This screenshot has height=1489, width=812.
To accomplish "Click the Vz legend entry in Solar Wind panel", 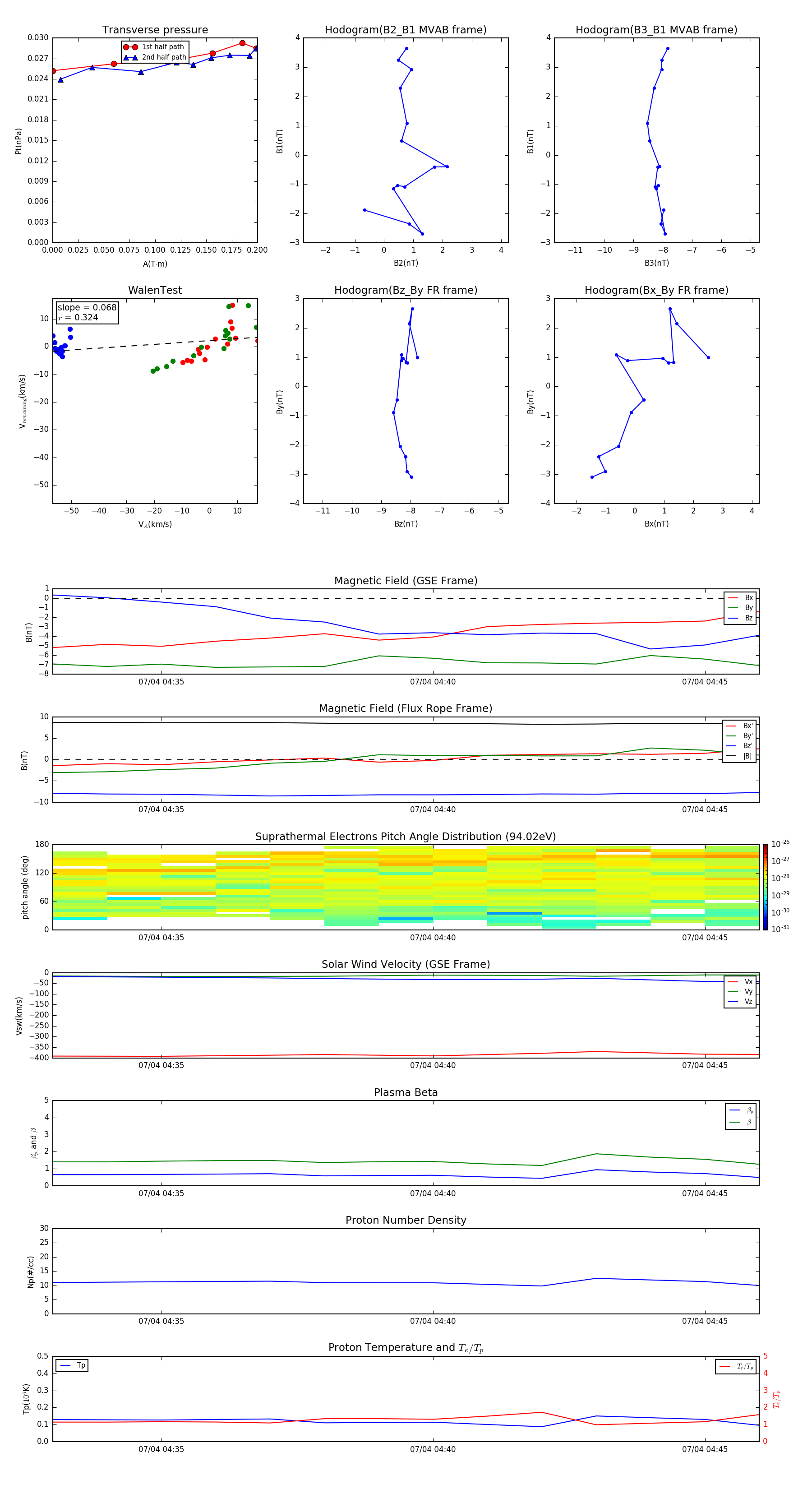I will click(x=740, y=1002).
